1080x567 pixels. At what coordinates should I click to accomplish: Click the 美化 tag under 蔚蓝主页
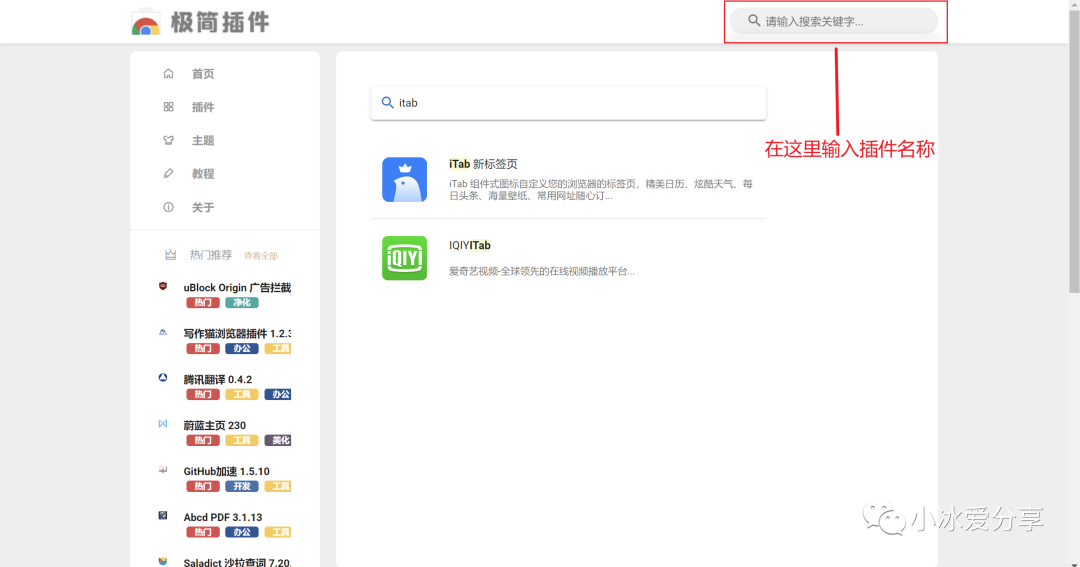pos(278,440)
